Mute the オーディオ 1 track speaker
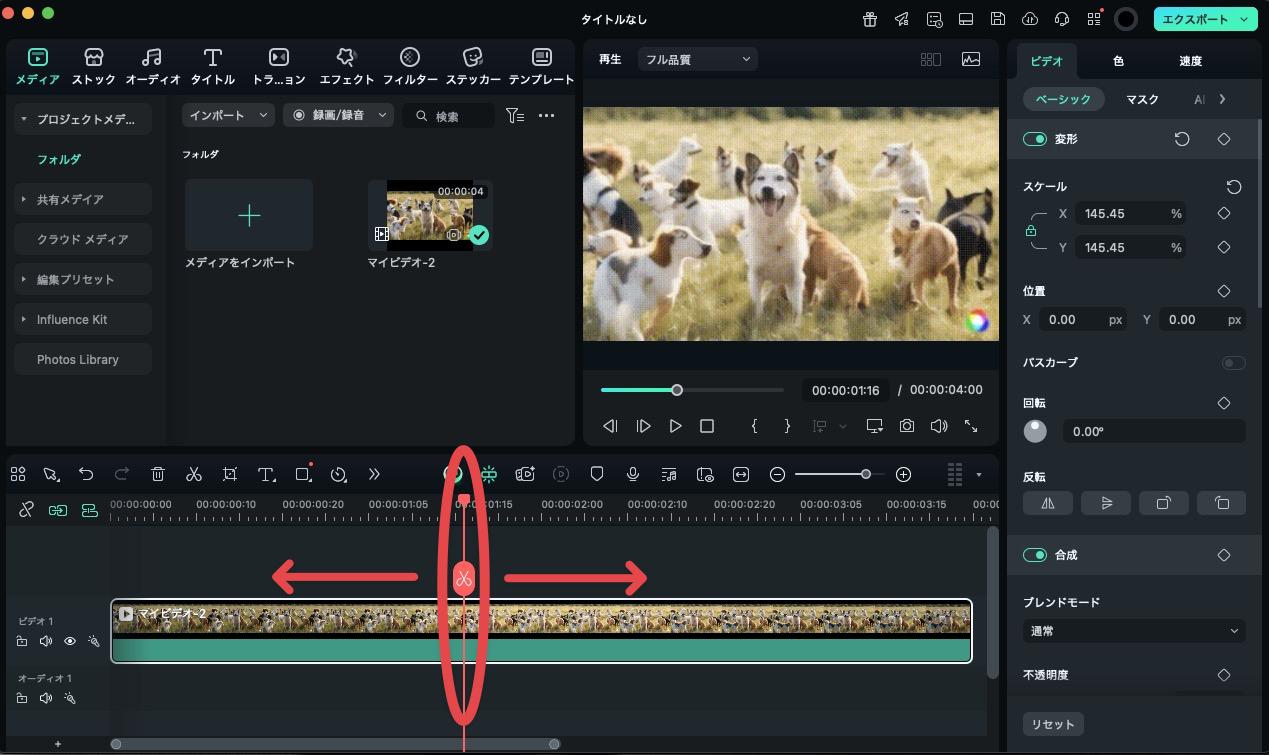Screen dimensions: 1269x755 point(46,698)
